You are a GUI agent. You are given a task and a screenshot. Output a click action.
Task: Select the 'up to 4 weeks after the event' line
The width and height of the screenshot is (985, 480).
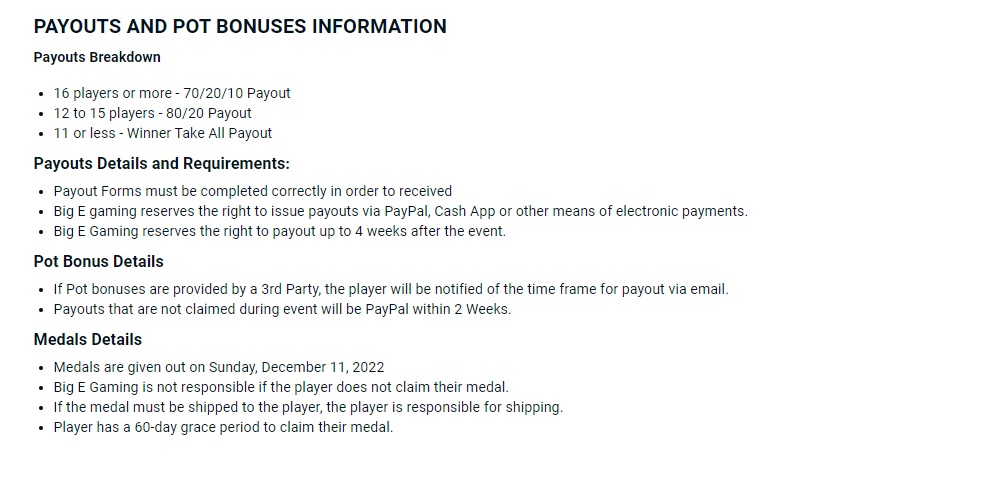click(279, 231)
